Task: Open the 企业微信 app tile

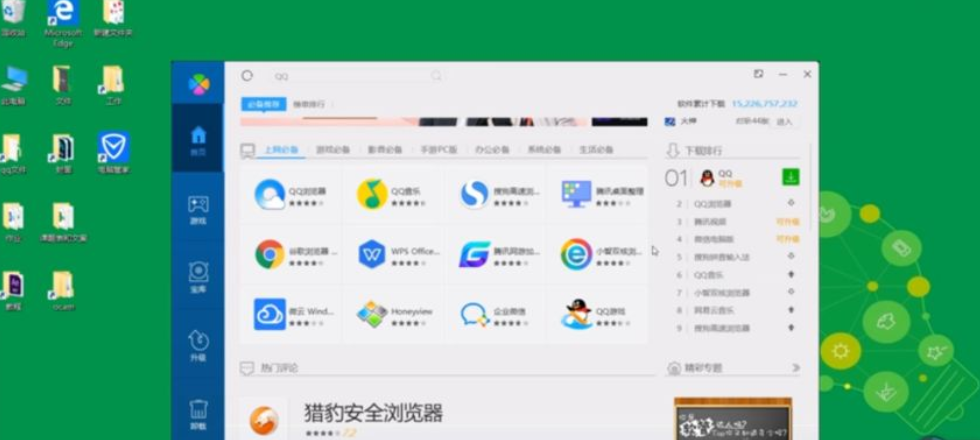Action: point(496,314)
